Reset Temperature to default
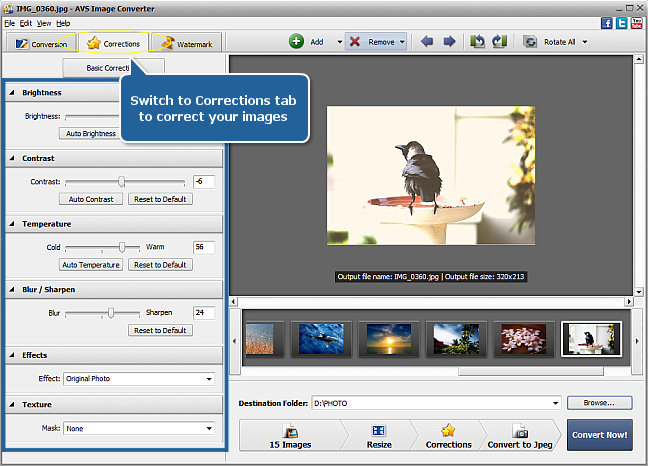Viewport: 648px width, 466px height. tap(160, 265)
